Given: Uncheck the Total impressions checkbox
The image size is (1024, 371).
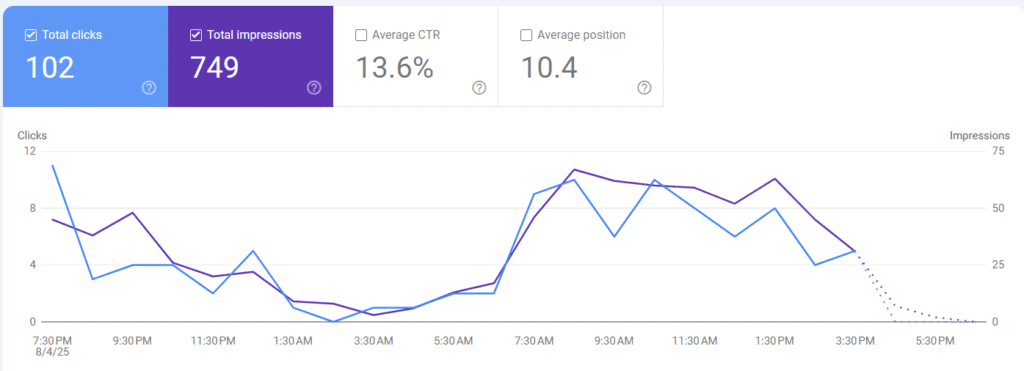Looking at the screenshot, I should coord(195,35).
